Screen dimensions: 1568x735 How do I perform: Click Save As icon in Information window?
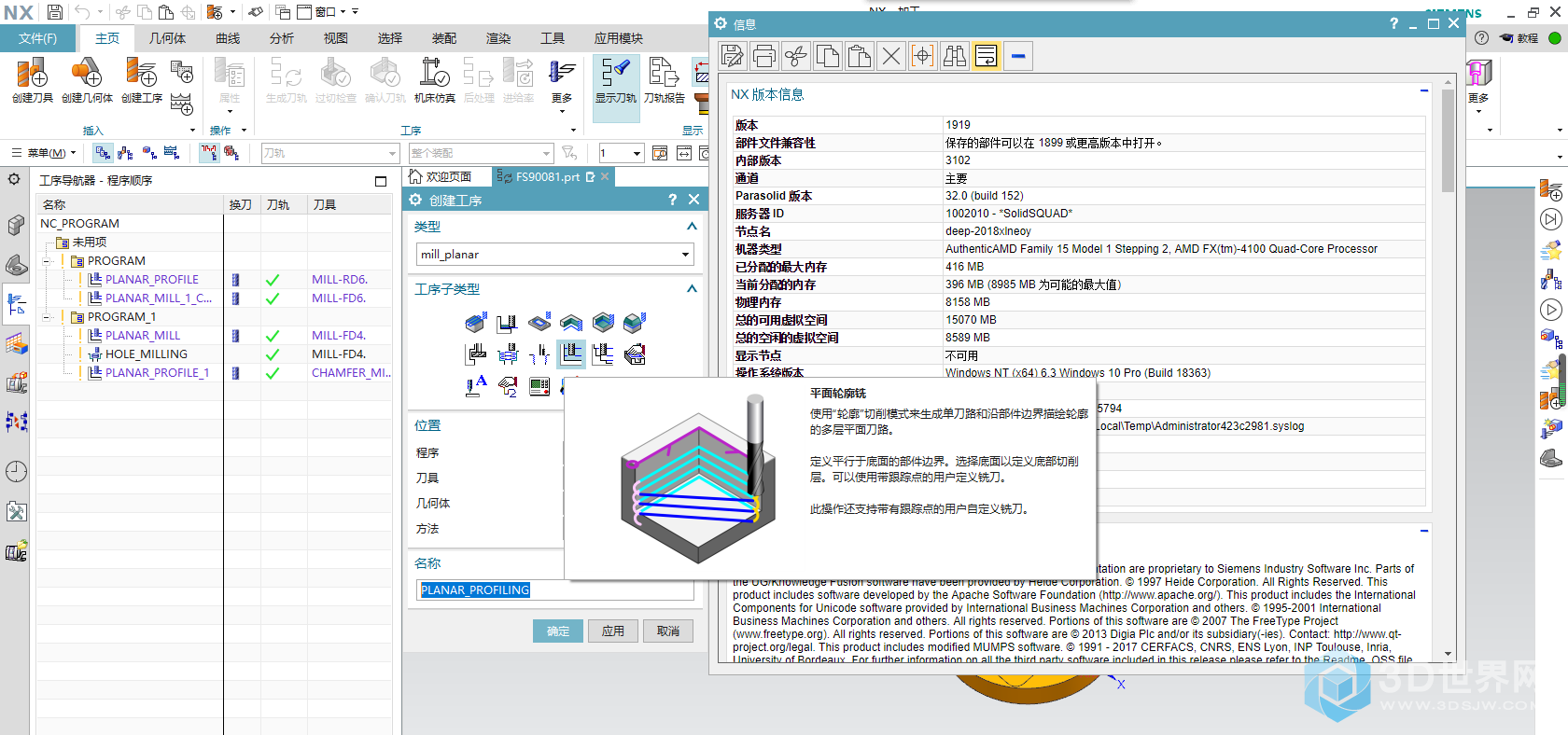733,56
